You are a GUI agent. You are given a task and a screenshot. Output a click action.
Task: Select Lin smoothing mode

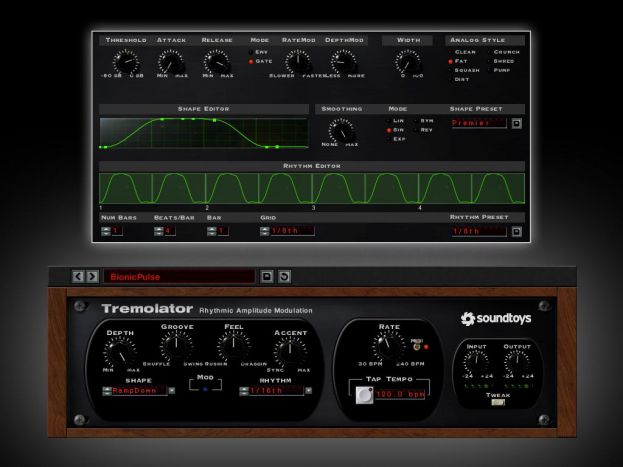[x=389, y=121]
